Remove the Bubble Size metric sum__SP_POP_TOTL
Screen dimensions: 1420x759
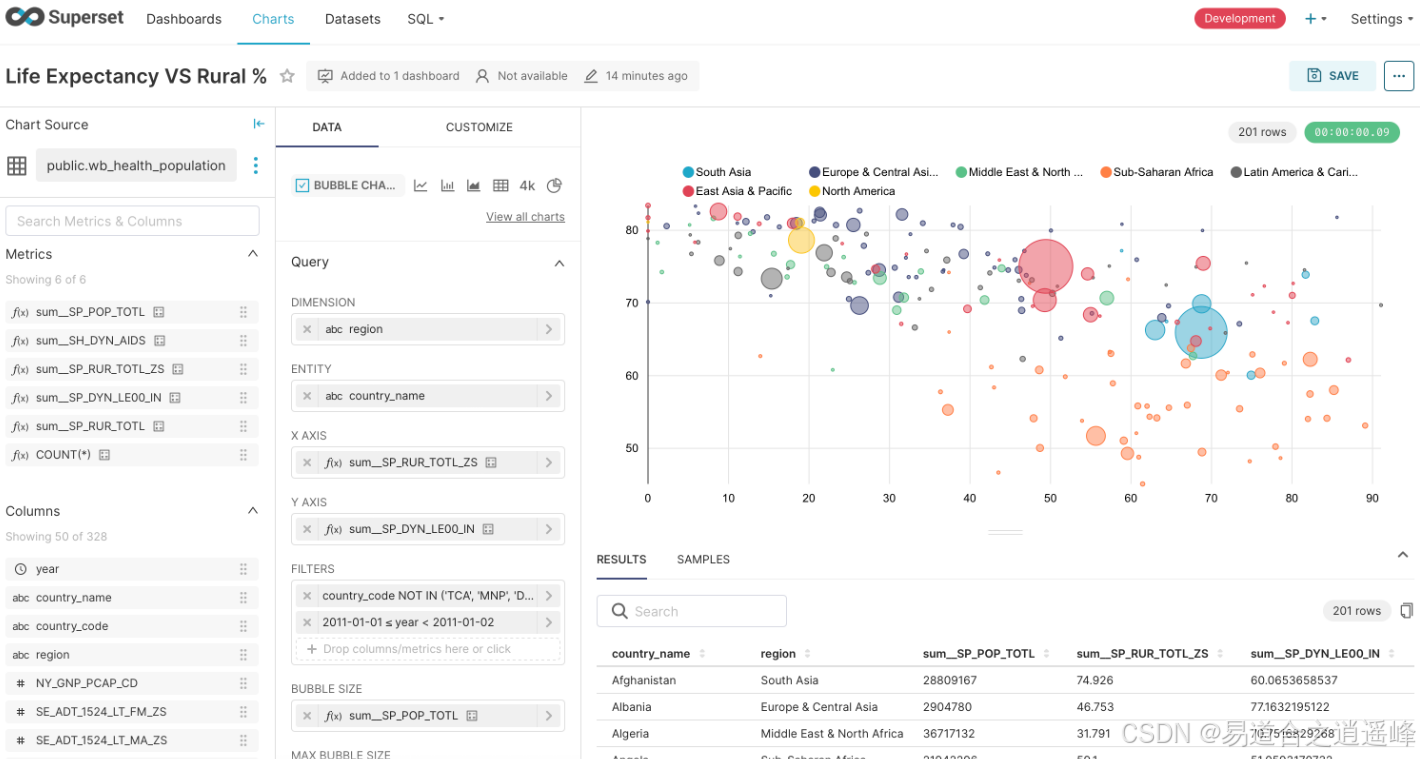pyautogui.click(x=307, y=716)
